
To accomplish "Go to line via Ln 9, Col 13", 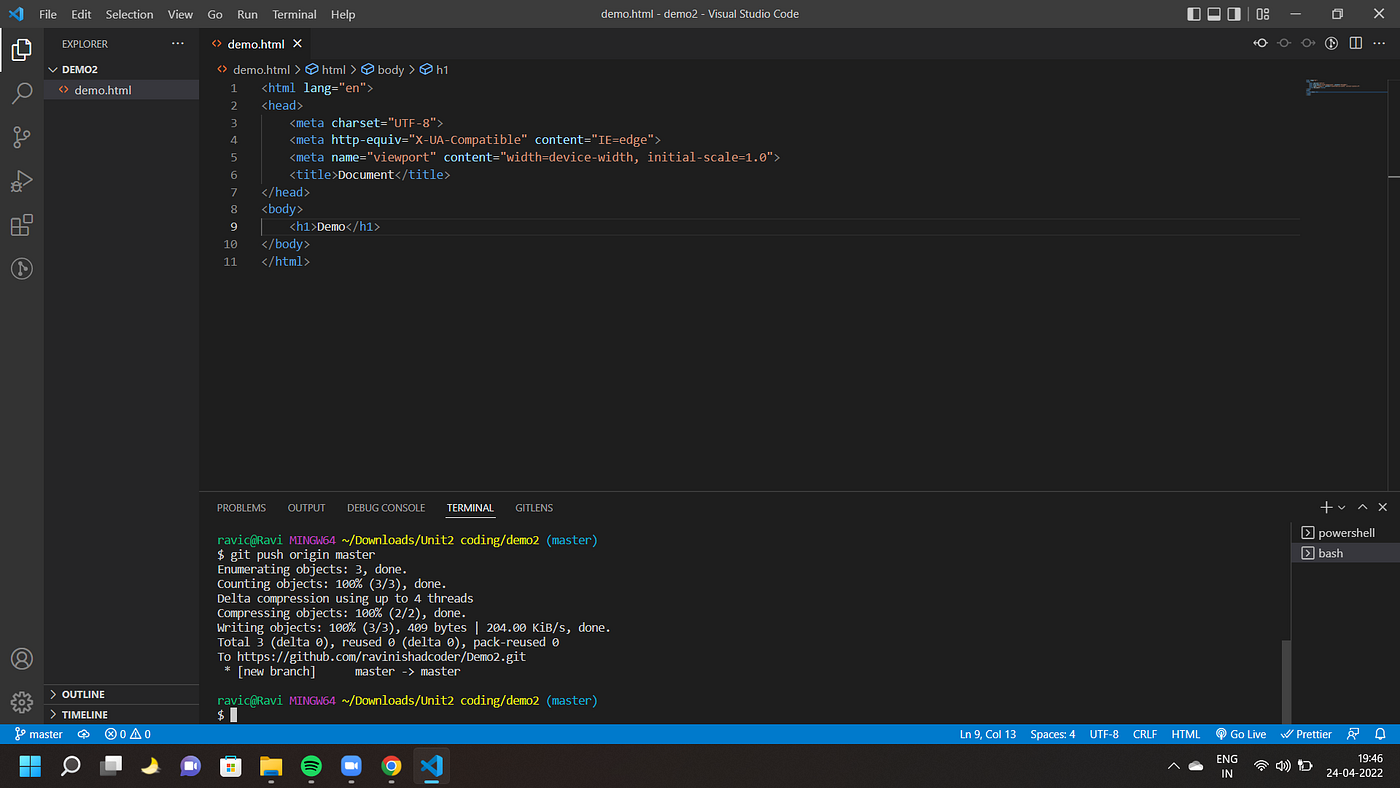I will coord(988,734).
